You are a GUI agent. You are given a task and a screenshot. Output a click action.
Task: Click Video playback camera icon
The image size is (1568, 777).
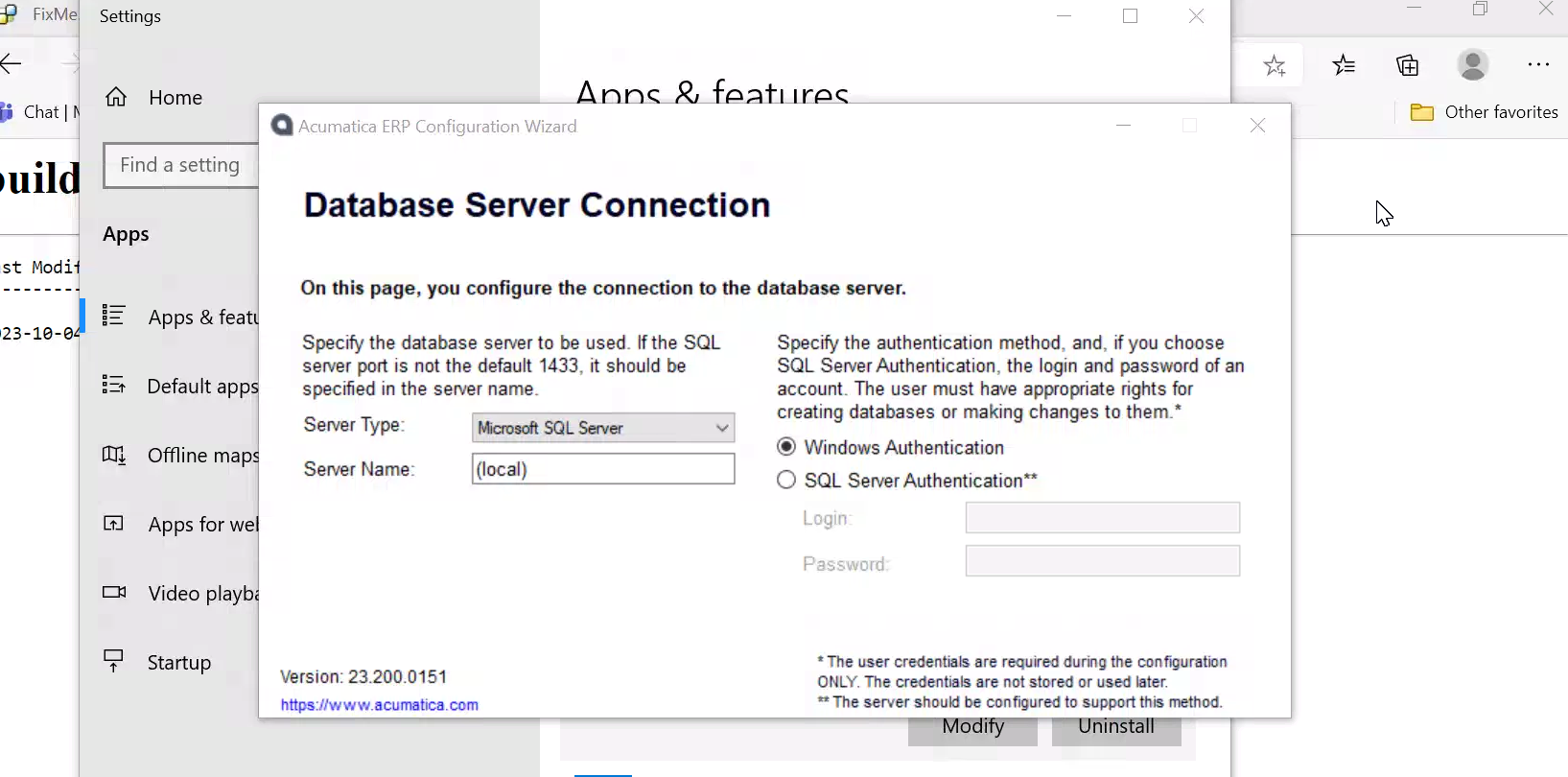point(114,592)
